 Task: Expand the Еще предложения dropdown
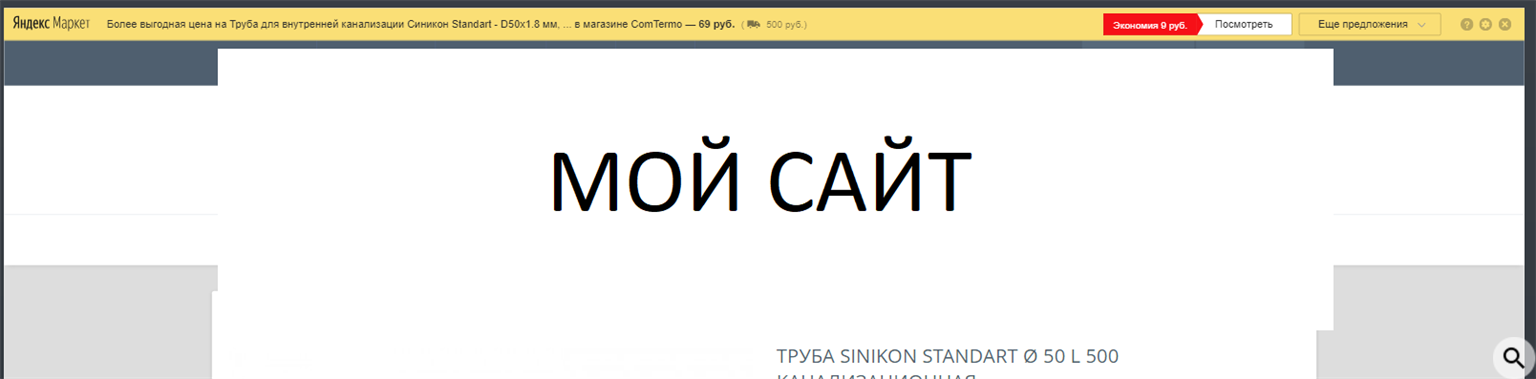tap(1370, 24)
